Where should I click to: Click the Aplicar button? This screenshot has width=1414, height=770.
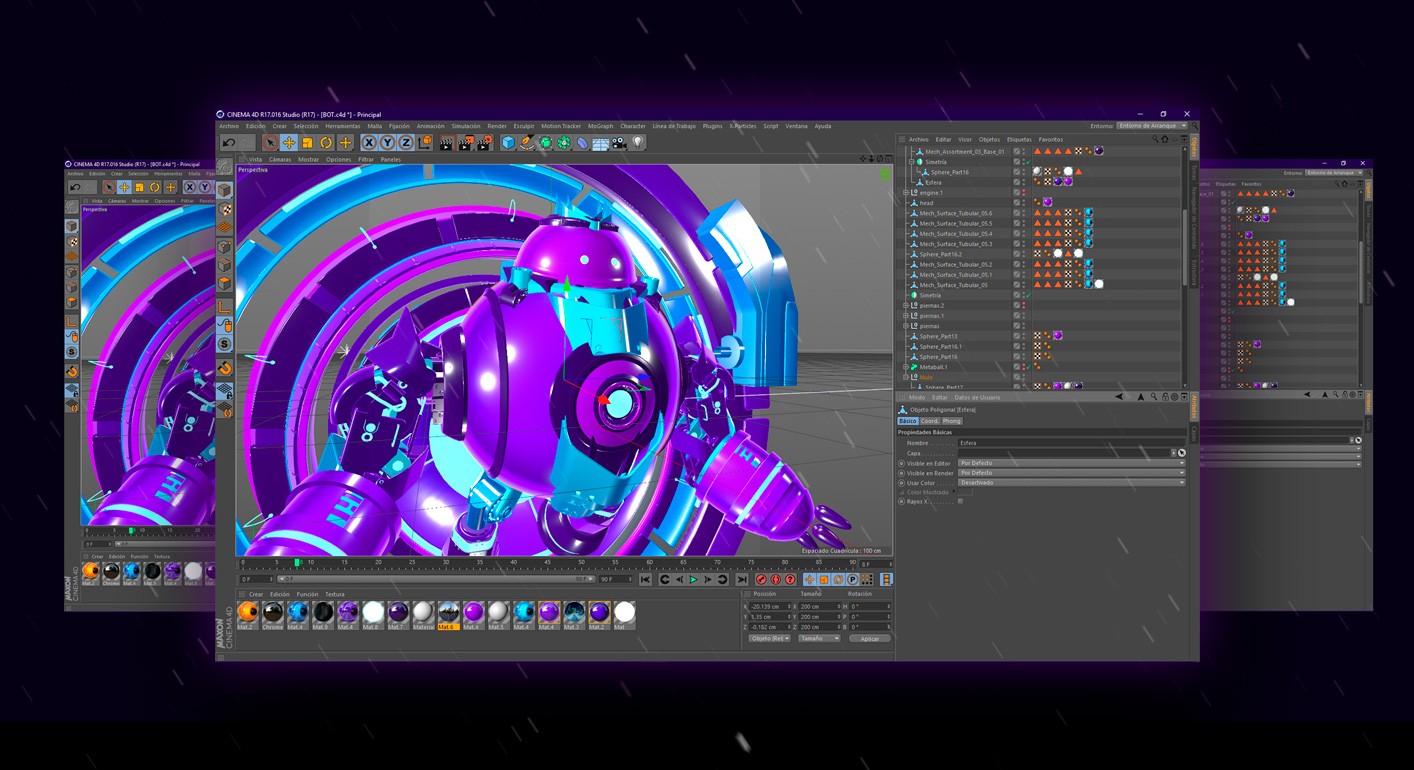tap(870, 638)
